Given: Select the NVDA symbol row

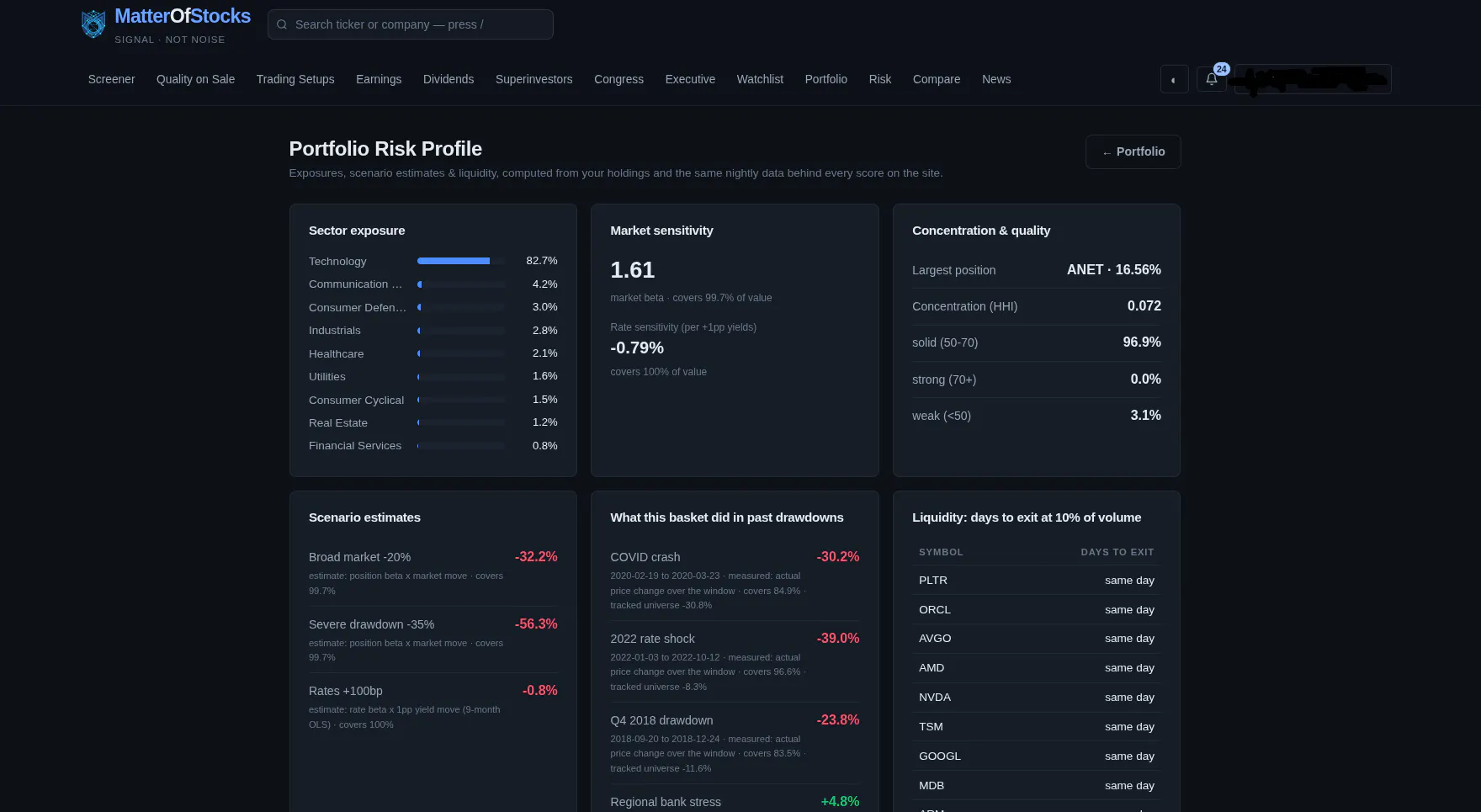Looking at the screenshot, I should (x=1037, y=698).
